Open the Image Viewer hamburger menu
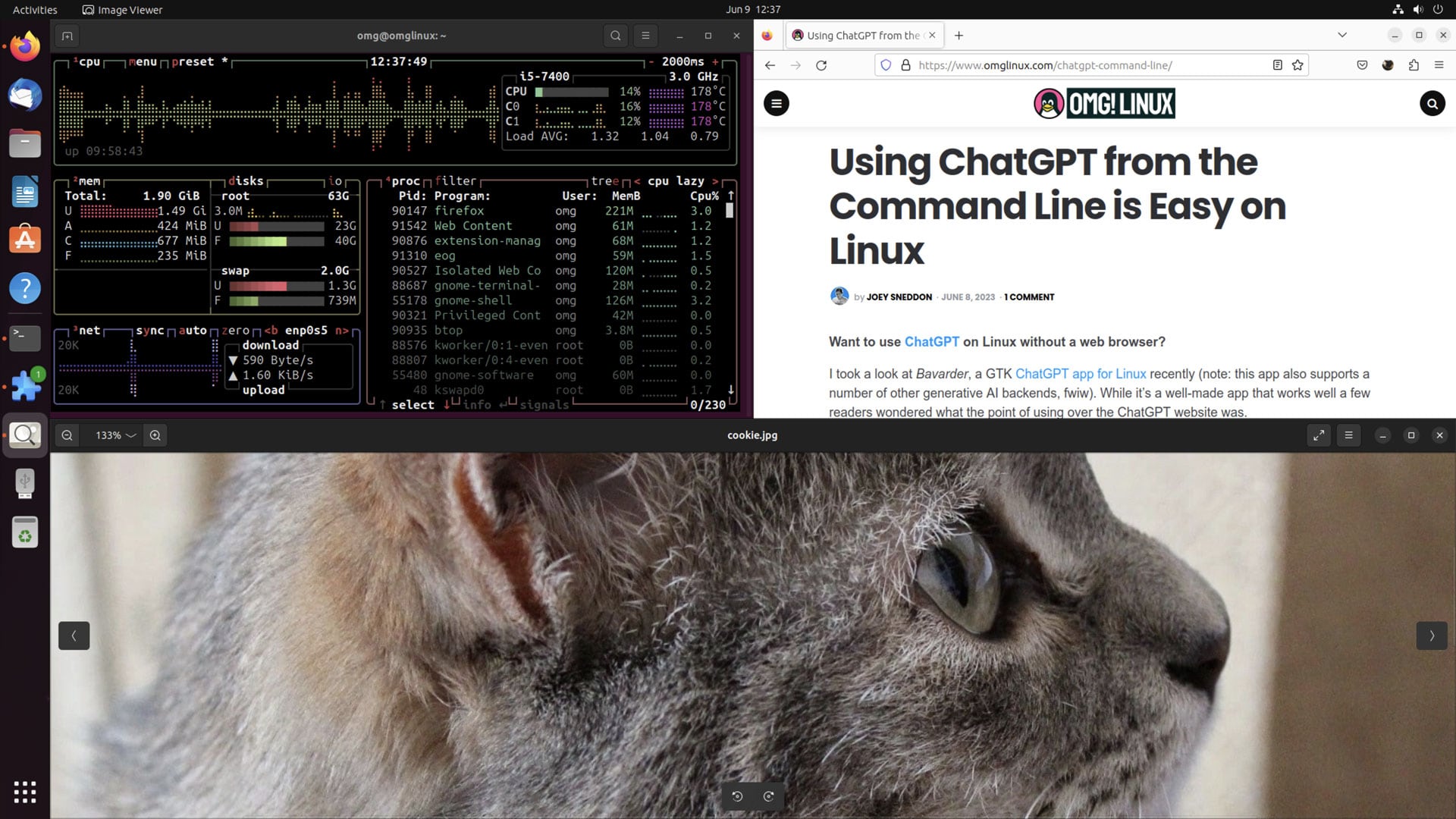This screenshot has width=1456, height=819. pyautogui.click(x=1348, y=435)
